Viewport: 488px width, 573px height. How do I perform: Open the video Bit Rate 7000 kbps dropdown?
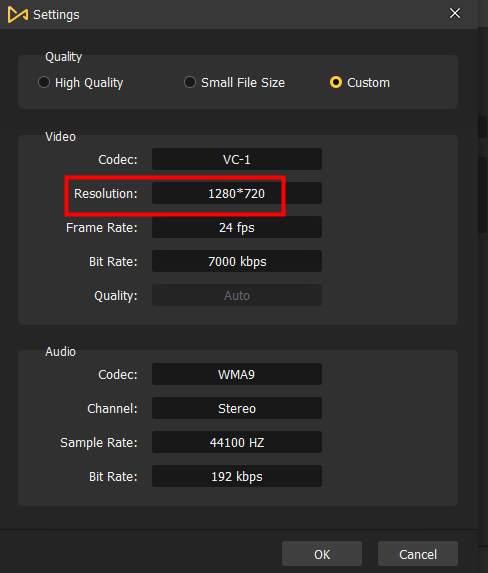[237, 261]
